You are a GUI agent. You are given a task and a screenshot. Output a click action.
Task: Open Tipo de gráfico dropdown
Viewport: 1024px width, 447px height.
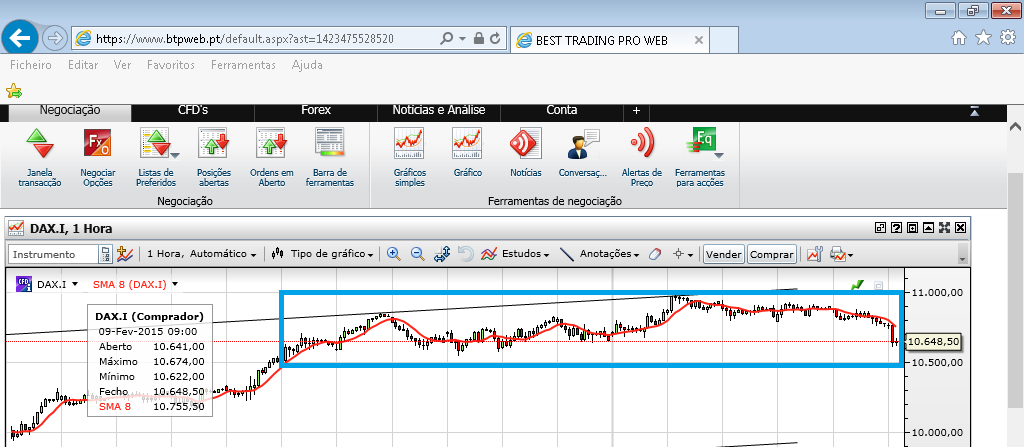(x=323, y=254)
